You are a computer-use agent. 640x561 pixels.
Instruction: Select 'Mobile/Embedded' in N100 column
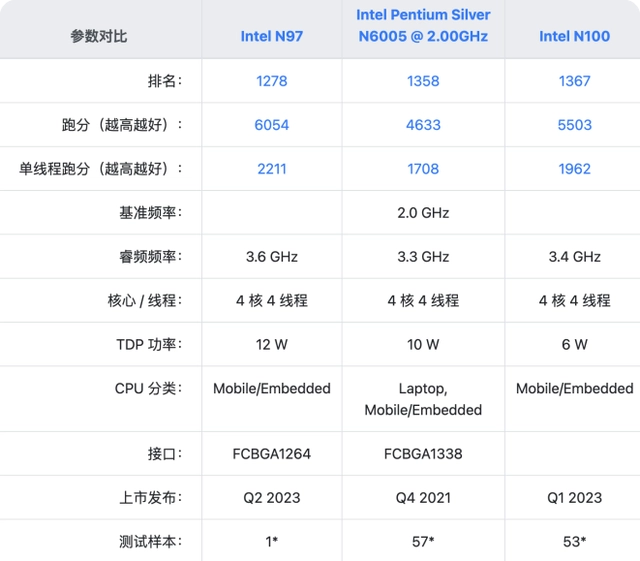[574, 388]
